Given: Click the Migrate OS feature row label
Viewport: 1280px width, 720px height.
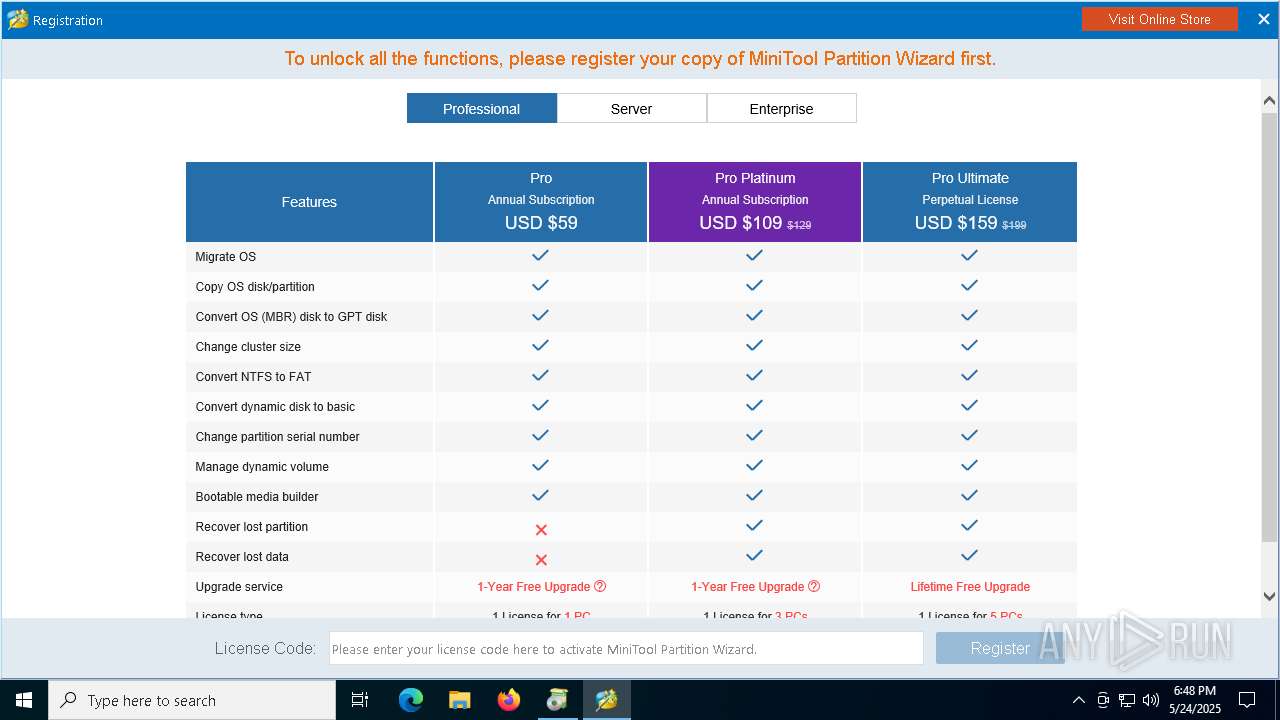Looking at the screenshot, I should point(226,257).
